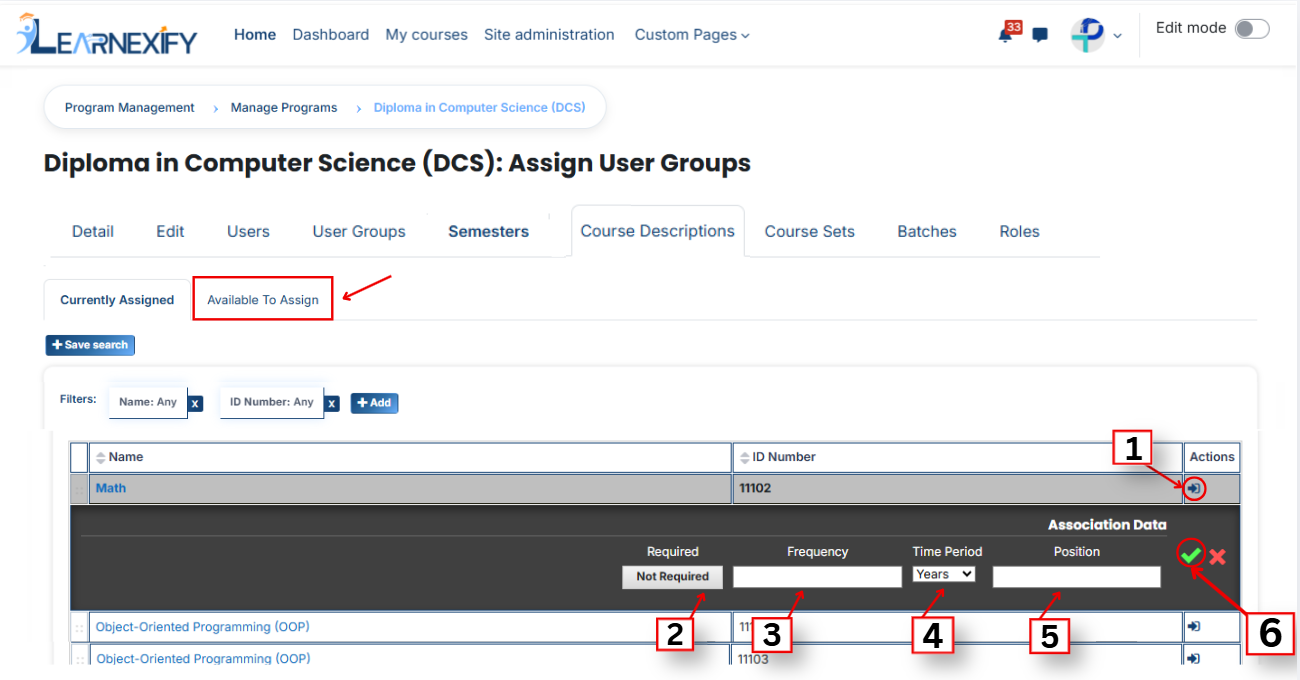The image size is (1300, 680).
Task: Open the notifications bell icon
Action: 1005,35
